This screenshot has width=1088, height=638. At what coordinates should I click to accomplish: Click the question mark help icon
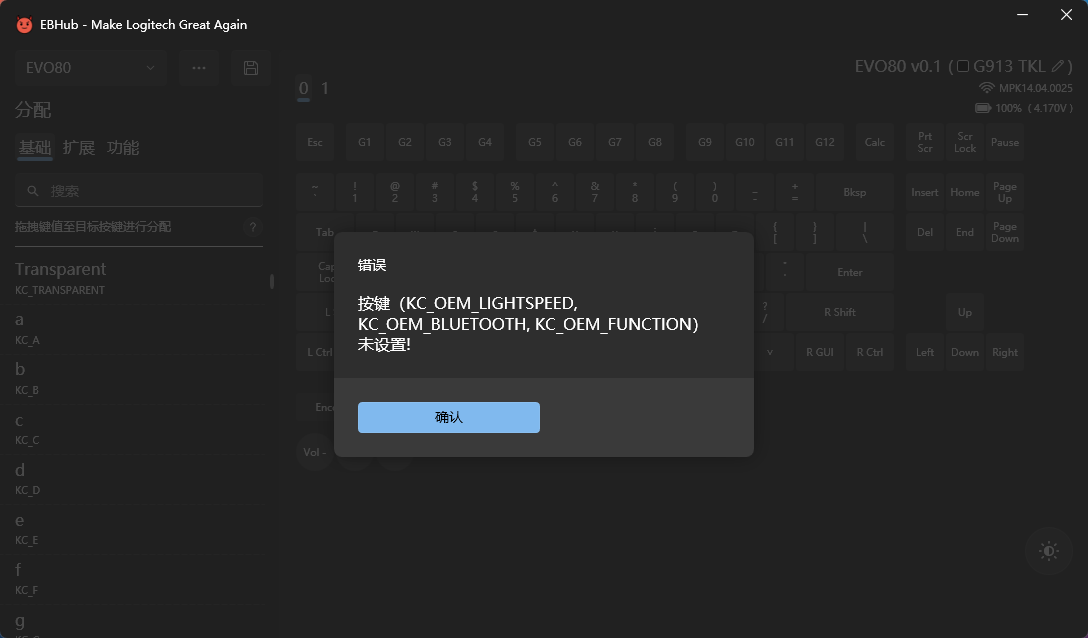(x=253, y=227)
